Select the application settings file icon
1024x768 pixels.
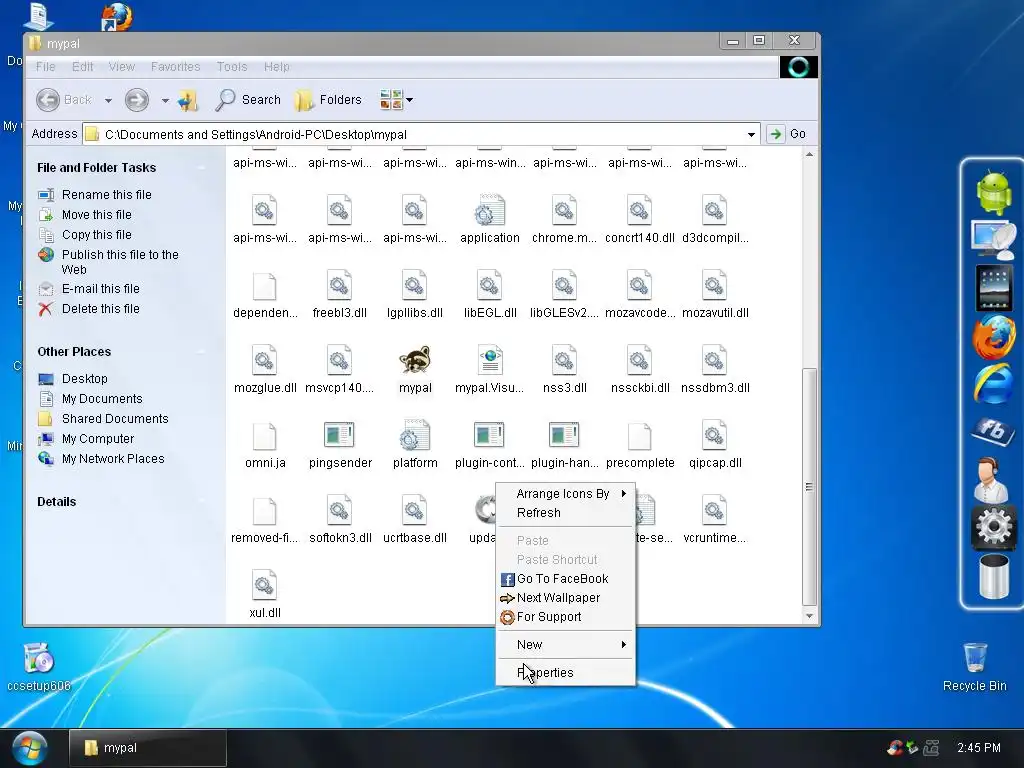(x=490, y=210)
